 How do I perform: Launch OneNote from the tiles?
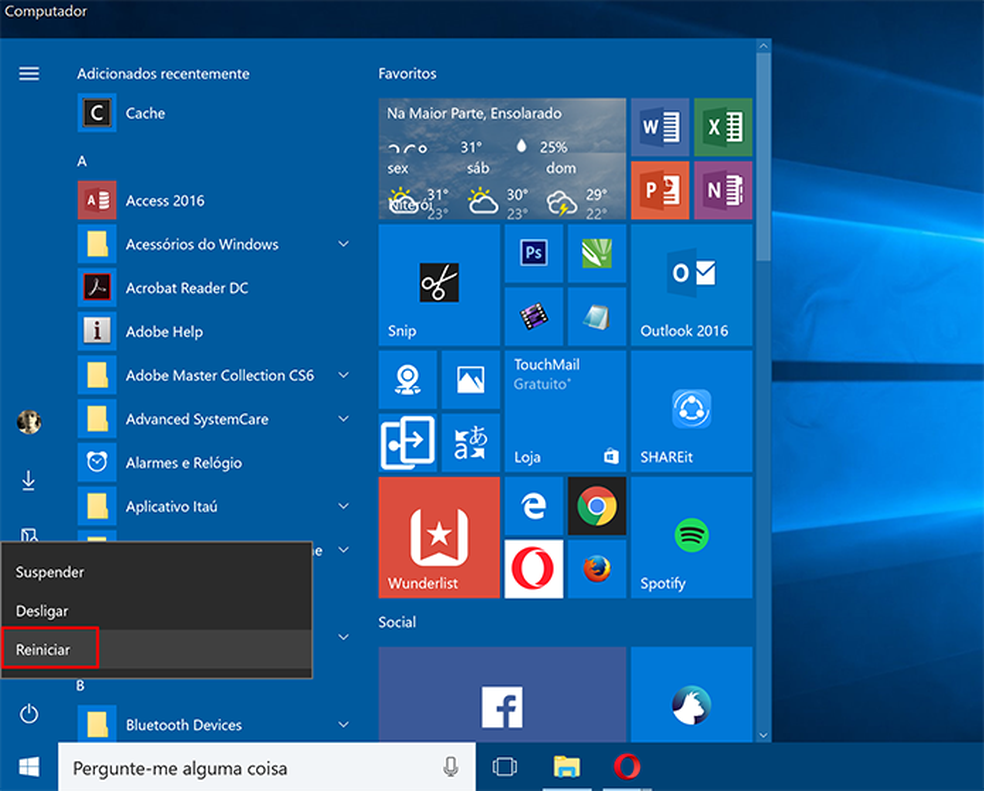coord(722,190)
